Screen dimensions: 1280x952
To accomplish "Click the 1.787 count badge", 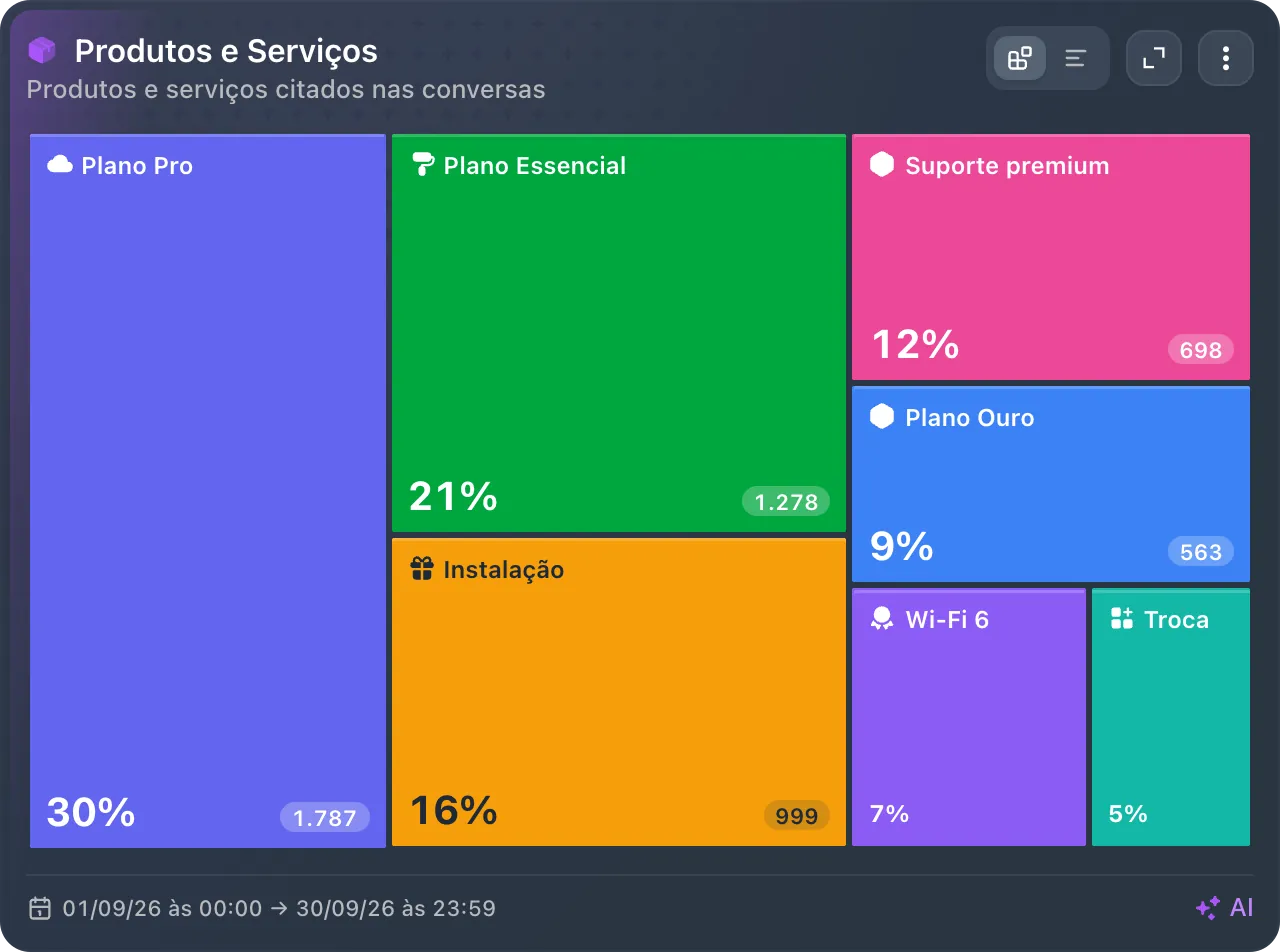I will (x=325, y=817).
